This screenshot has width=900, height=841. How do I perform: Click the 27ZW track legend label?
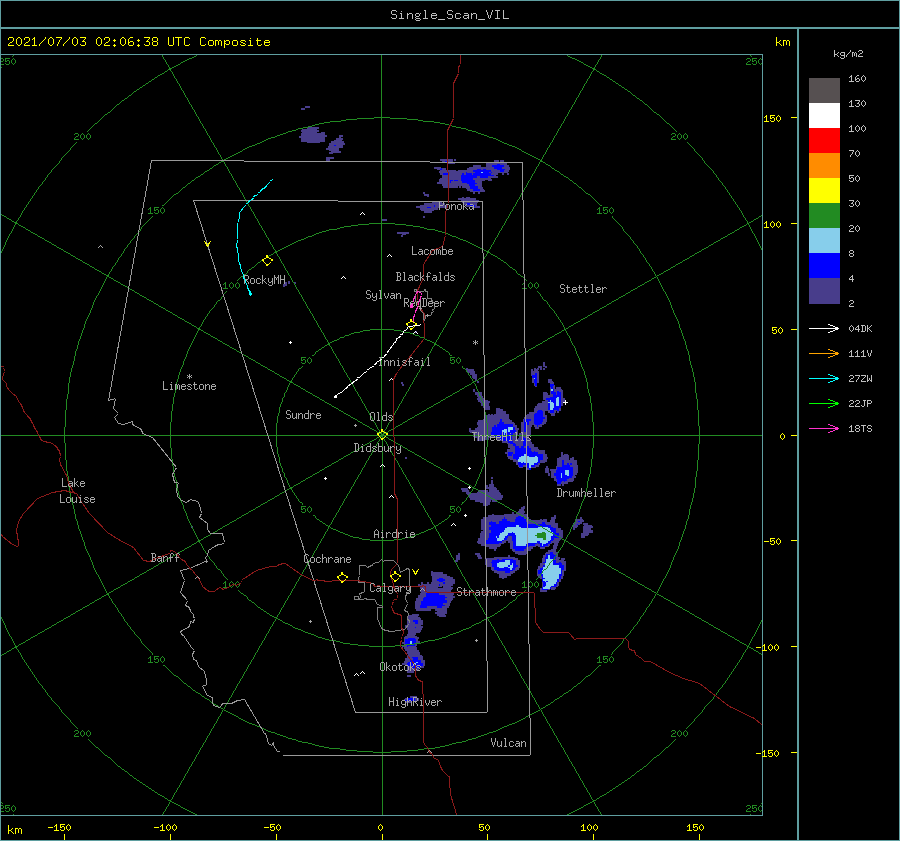pos(860,378)
